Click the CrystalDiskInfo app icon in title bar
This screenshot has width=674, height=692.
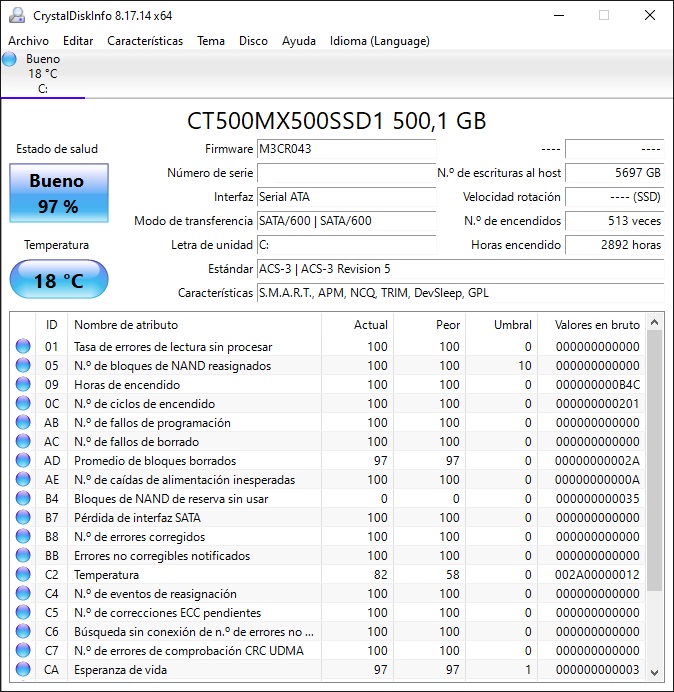tap(17, 15)
